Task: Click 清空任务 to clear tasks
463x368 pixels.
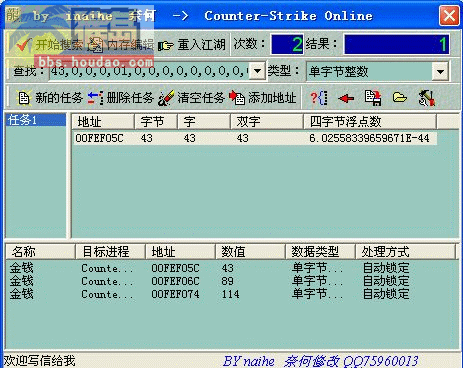Action: [191, 98]
